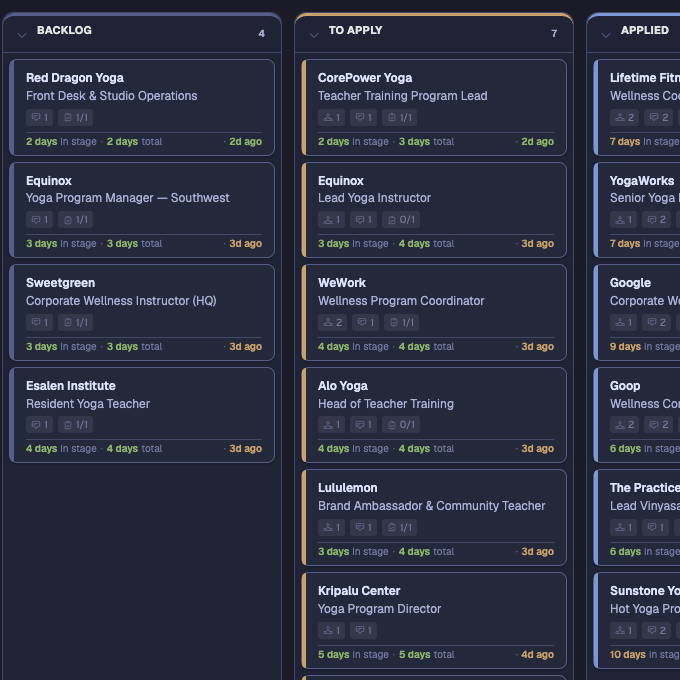Open the Esalen Institute card title
The height and width of the screenshot is (680, 680).
(x=71, y=386)
